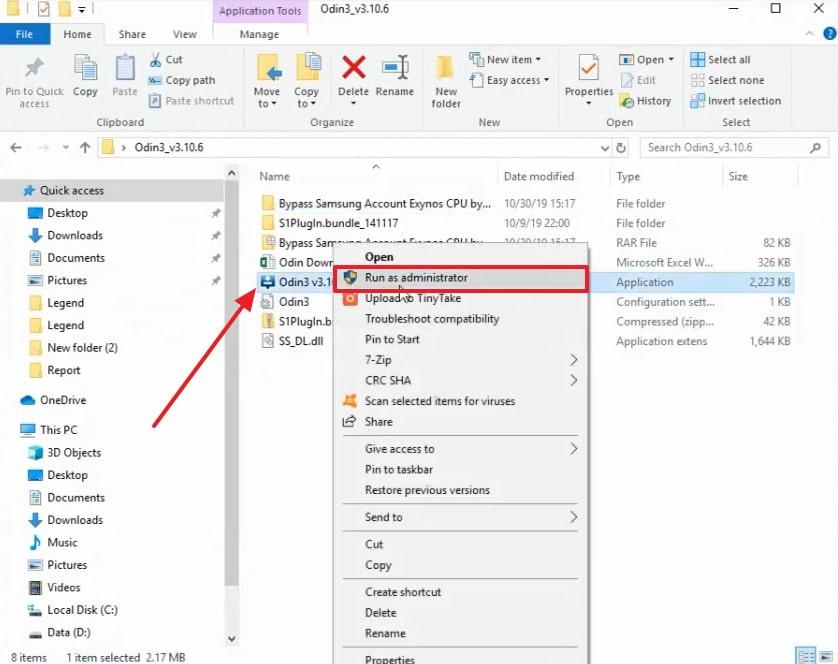Image resolution: width=838 pixels, height=664 pixels.
Task: Open Downloads under Quick access
Action: tap(75, 236)
